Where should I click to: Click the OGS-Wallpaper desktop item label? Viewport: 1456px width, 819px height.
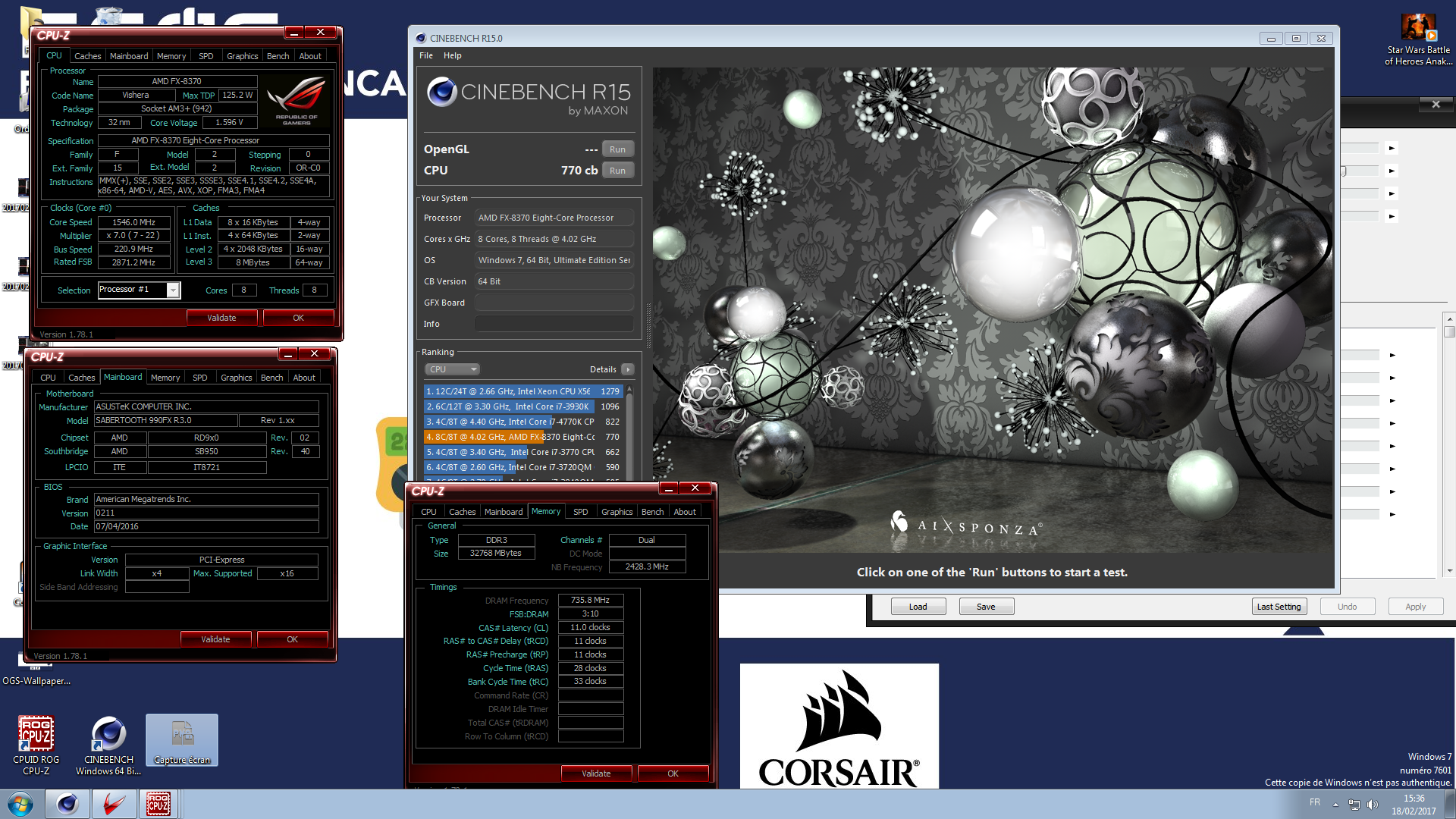(36, 681)
